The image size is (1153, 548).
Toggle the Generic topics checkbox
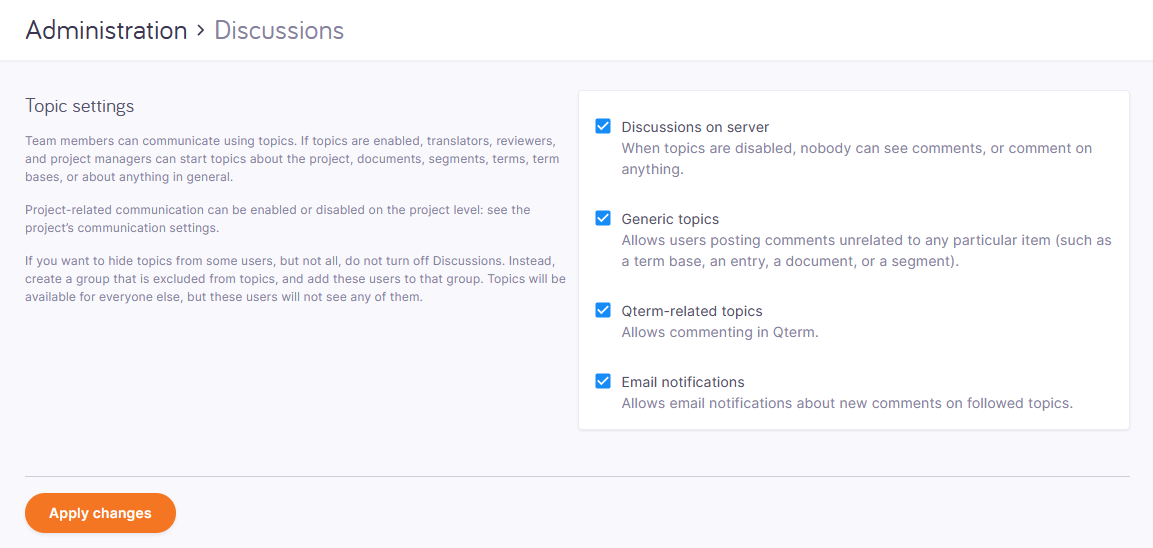tap(603, 219)
